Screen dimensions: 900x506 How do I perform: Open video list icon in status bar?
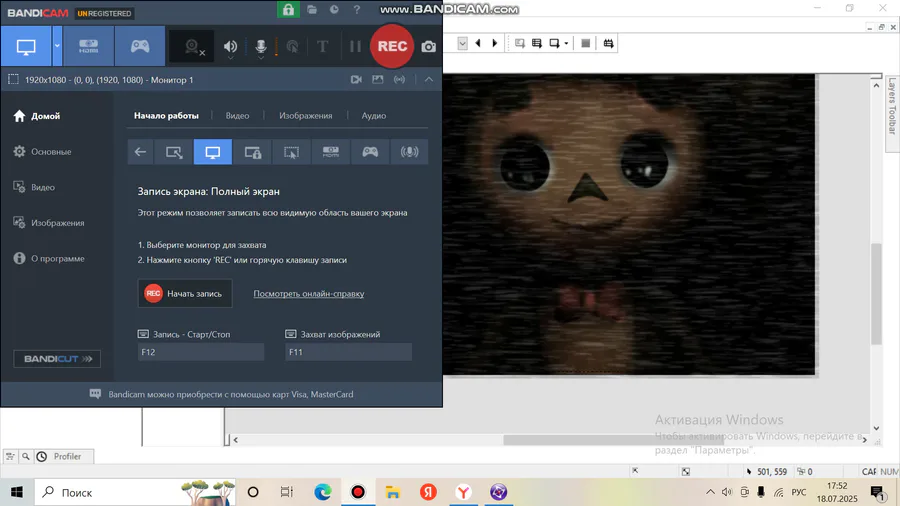click(x=356, y=80)
